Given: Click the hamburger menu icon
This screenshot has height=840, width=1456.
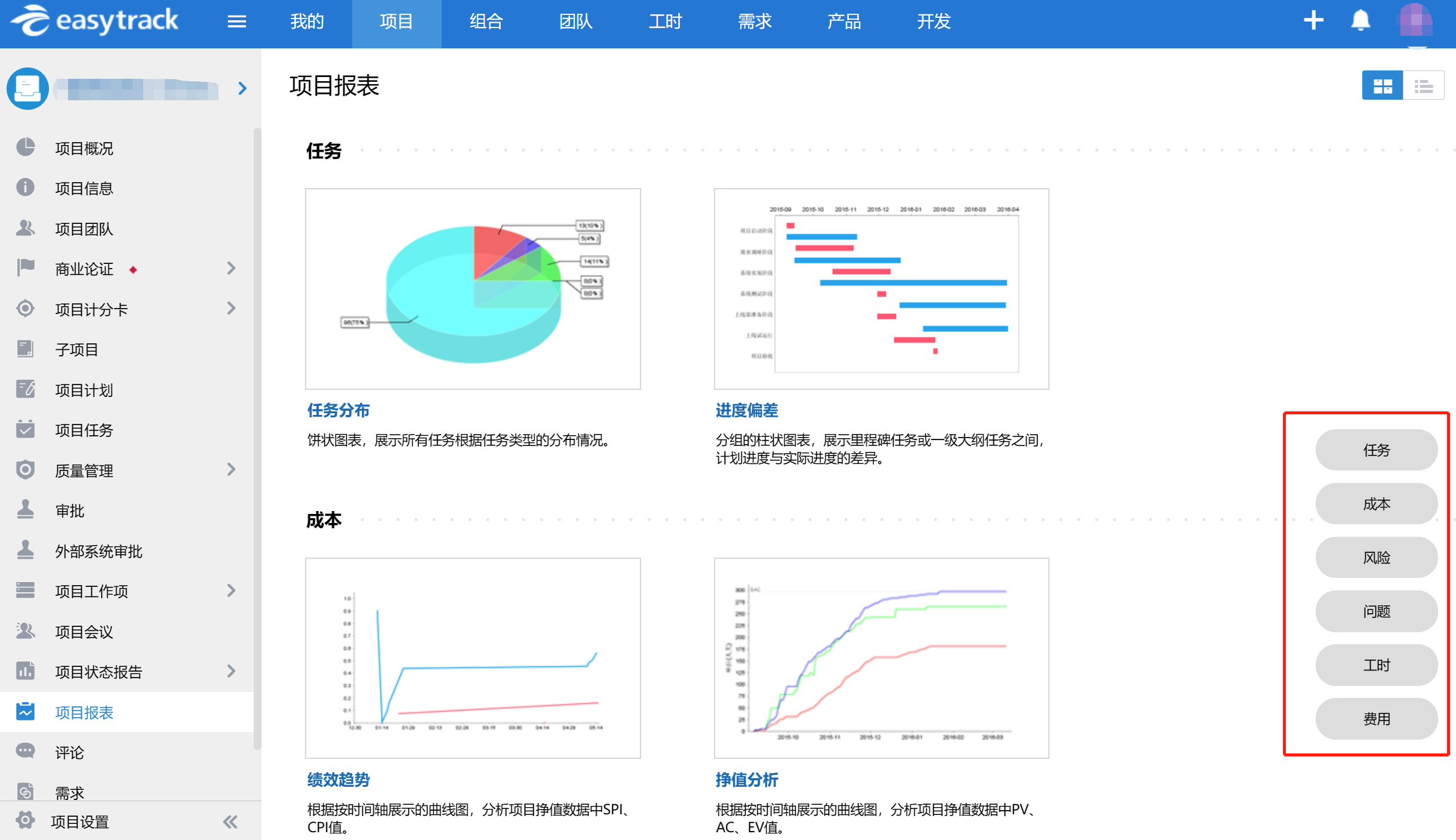Looking at the screenshot, I should [236, 22].
